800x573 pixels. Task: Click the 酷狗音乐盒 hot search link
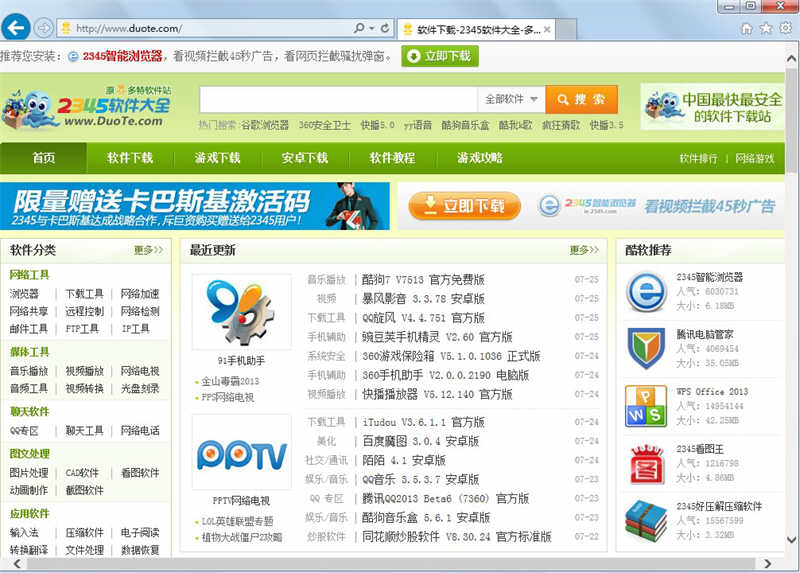465,125
